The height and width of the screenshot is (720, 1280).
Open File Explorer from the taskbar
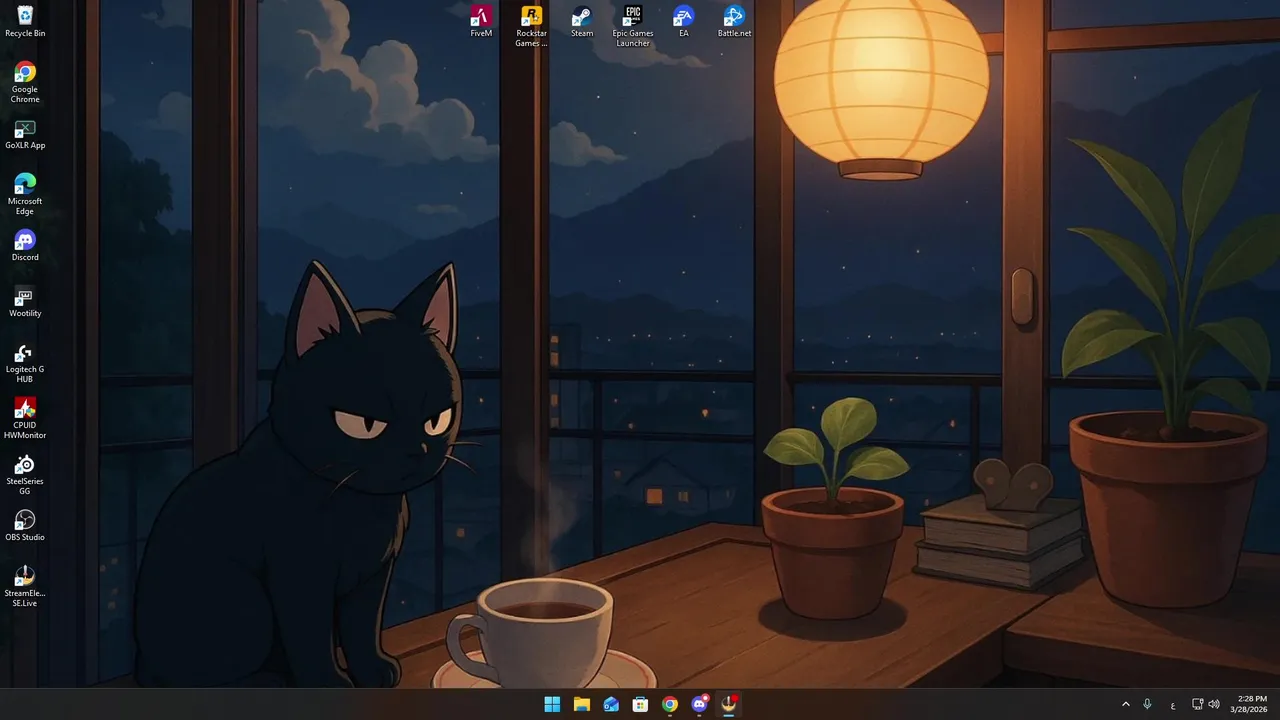(581, 704)
